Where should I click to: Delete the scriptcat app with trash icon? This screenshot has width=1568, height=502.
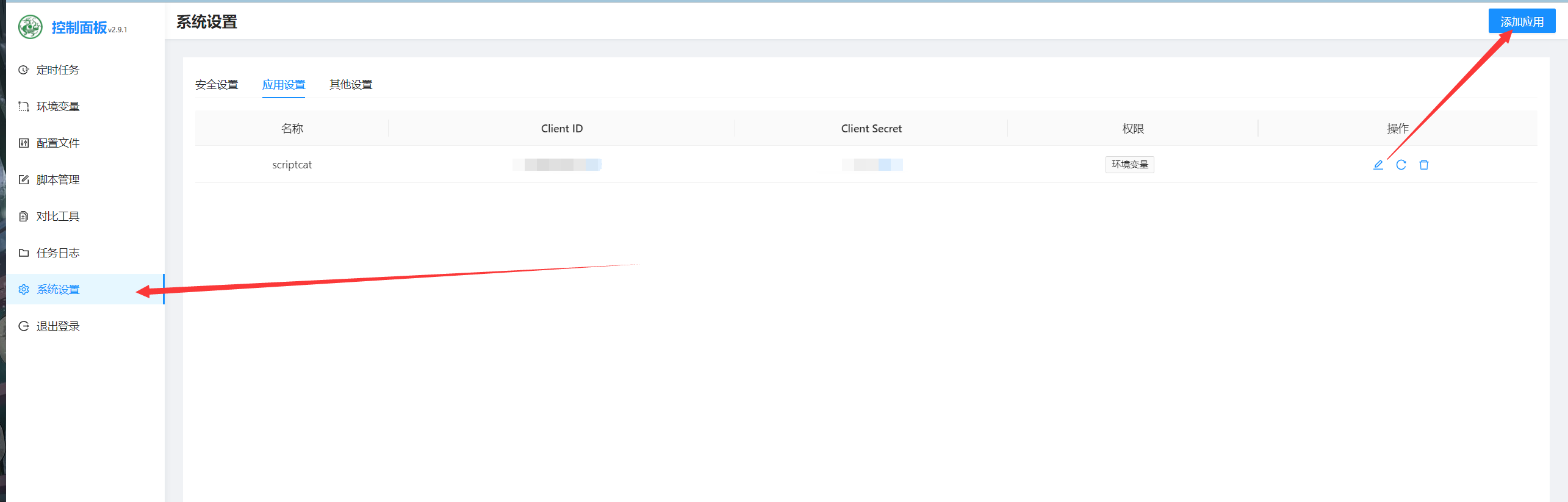(1424, 165)
